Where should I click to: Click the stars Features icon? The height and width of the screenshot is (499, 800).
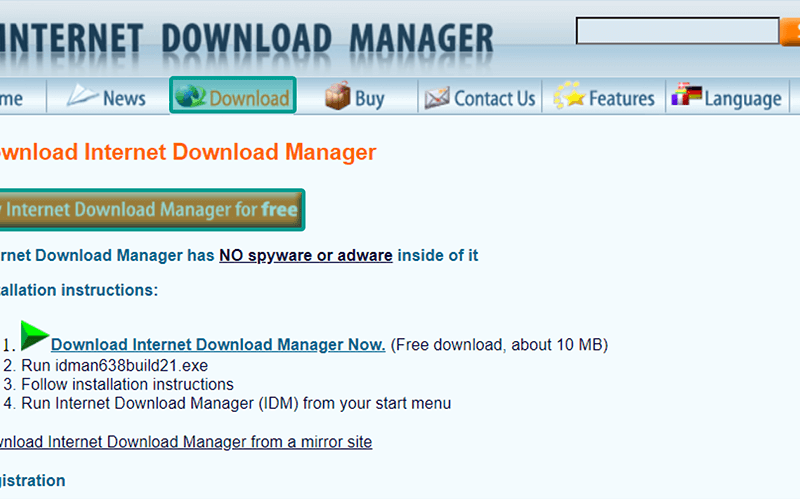[x=569, y=95]
